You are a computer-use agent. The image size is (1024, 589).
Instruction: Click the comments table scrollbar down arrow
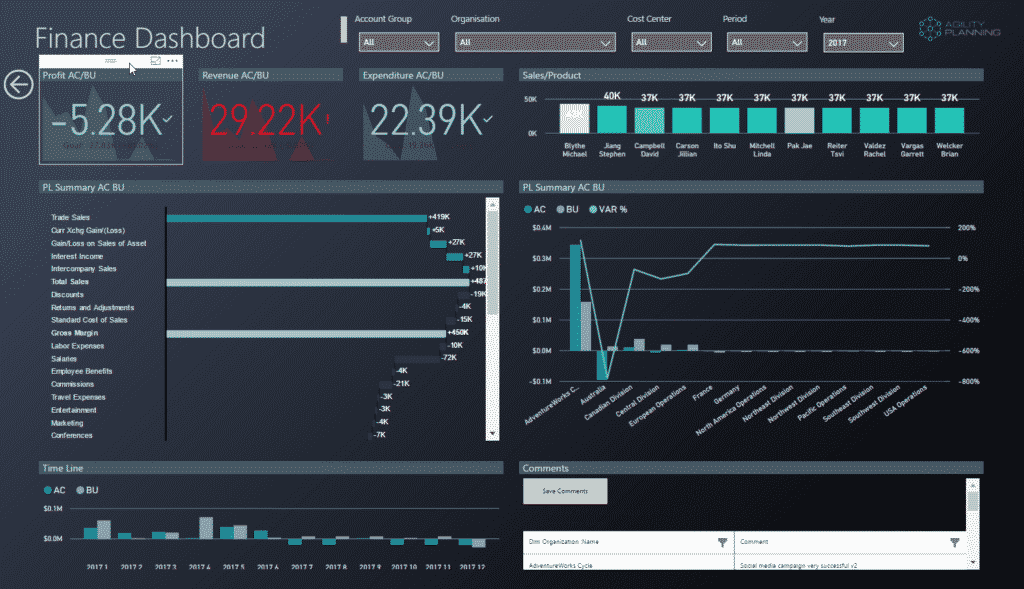[973, 562]
